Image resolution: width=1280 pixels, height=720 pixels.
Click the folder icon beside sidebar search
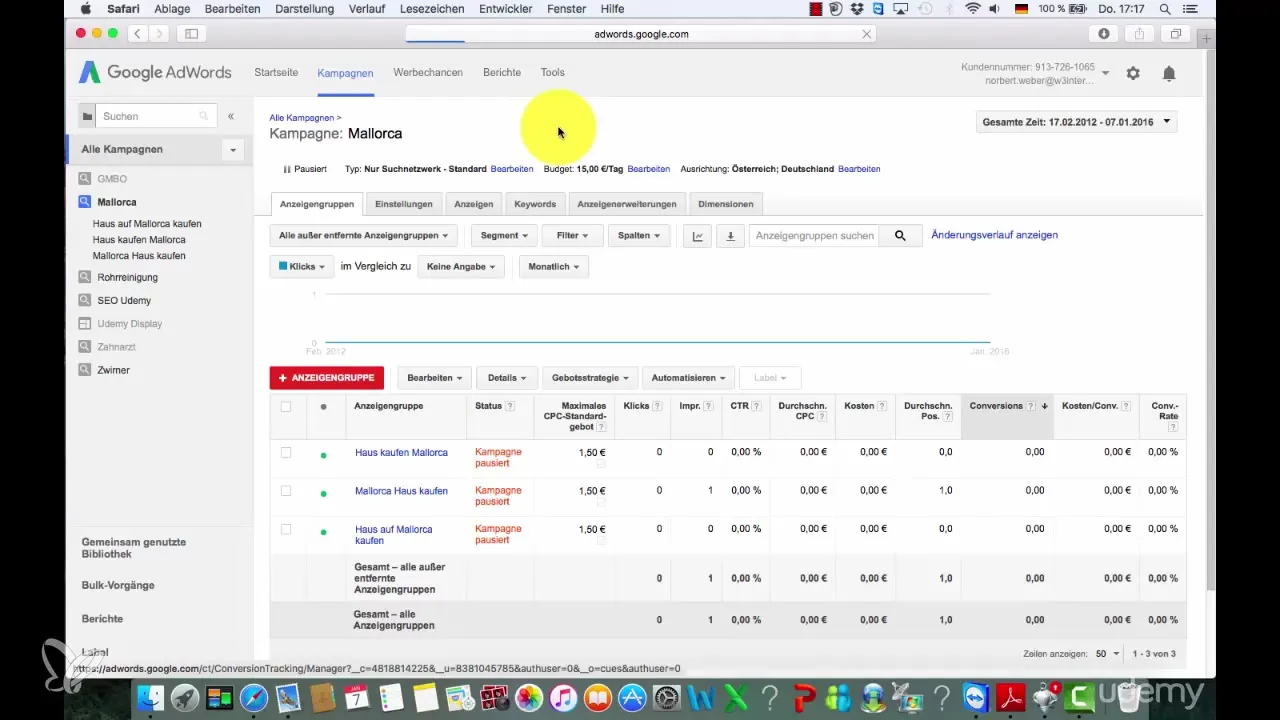point(88,116)
